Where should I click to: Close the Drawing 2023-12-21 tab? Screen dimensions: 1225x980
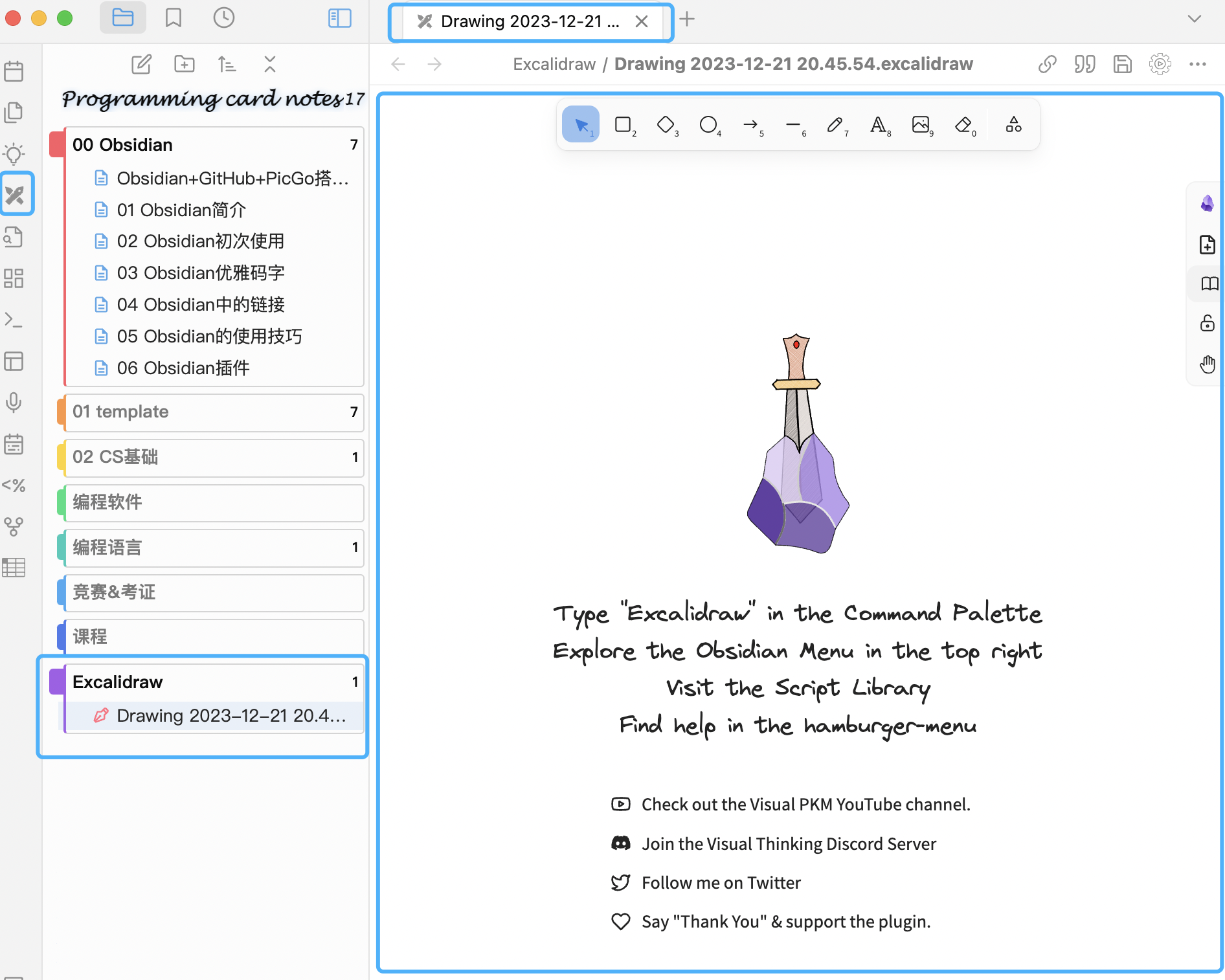(642, 21)
